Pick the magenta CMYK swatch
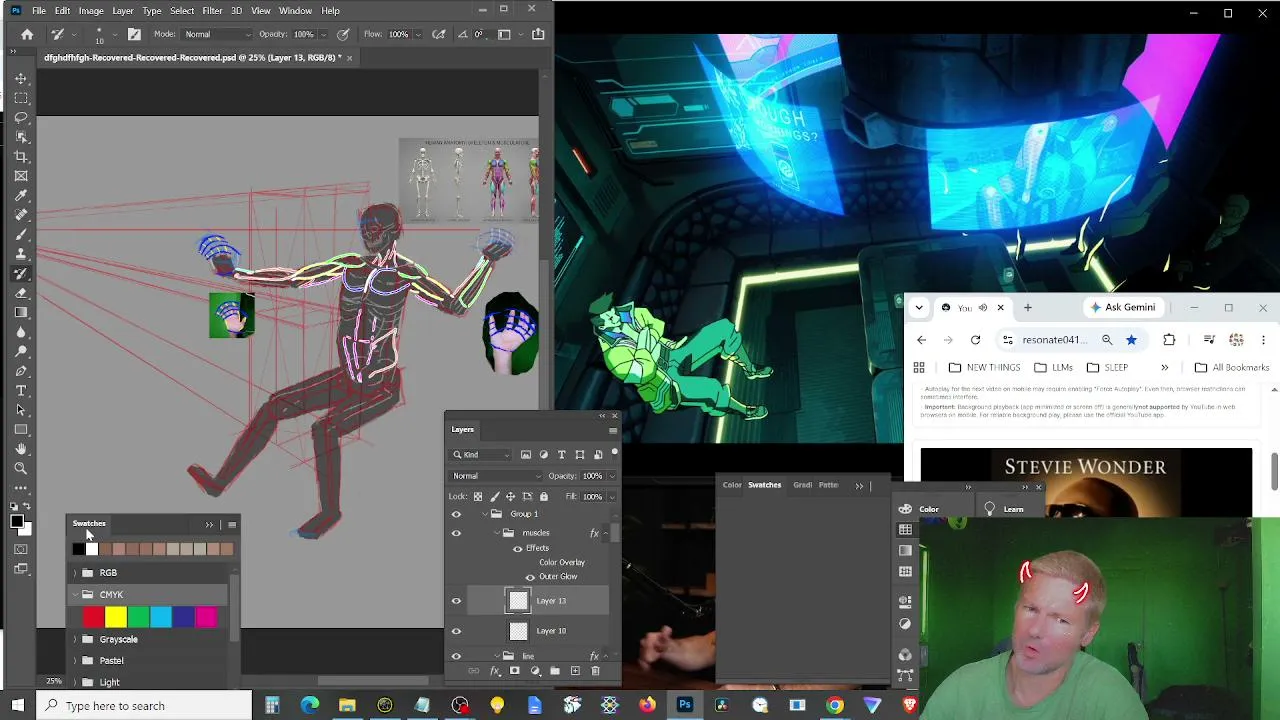 [205, 618]
